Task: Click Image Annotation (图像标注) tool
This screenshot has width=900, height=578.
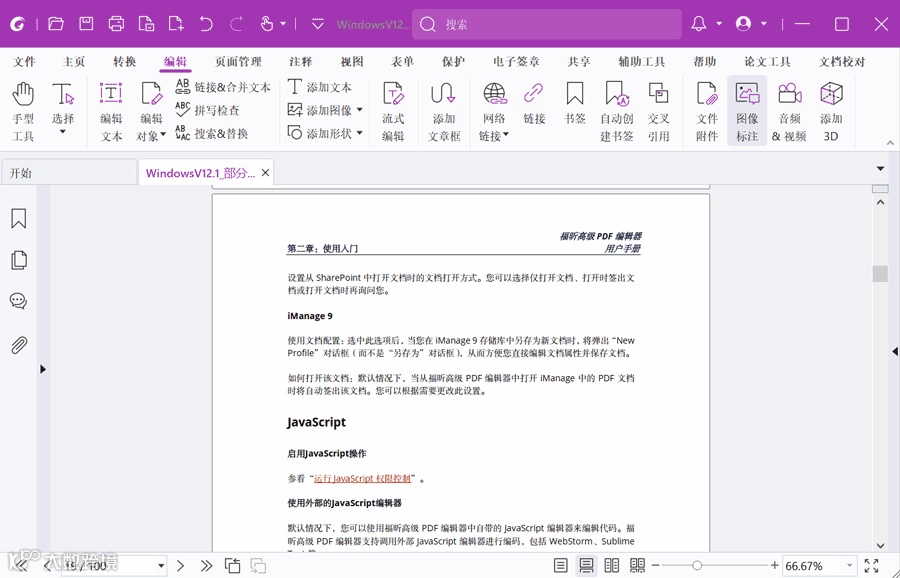Action: coord(747,111)
